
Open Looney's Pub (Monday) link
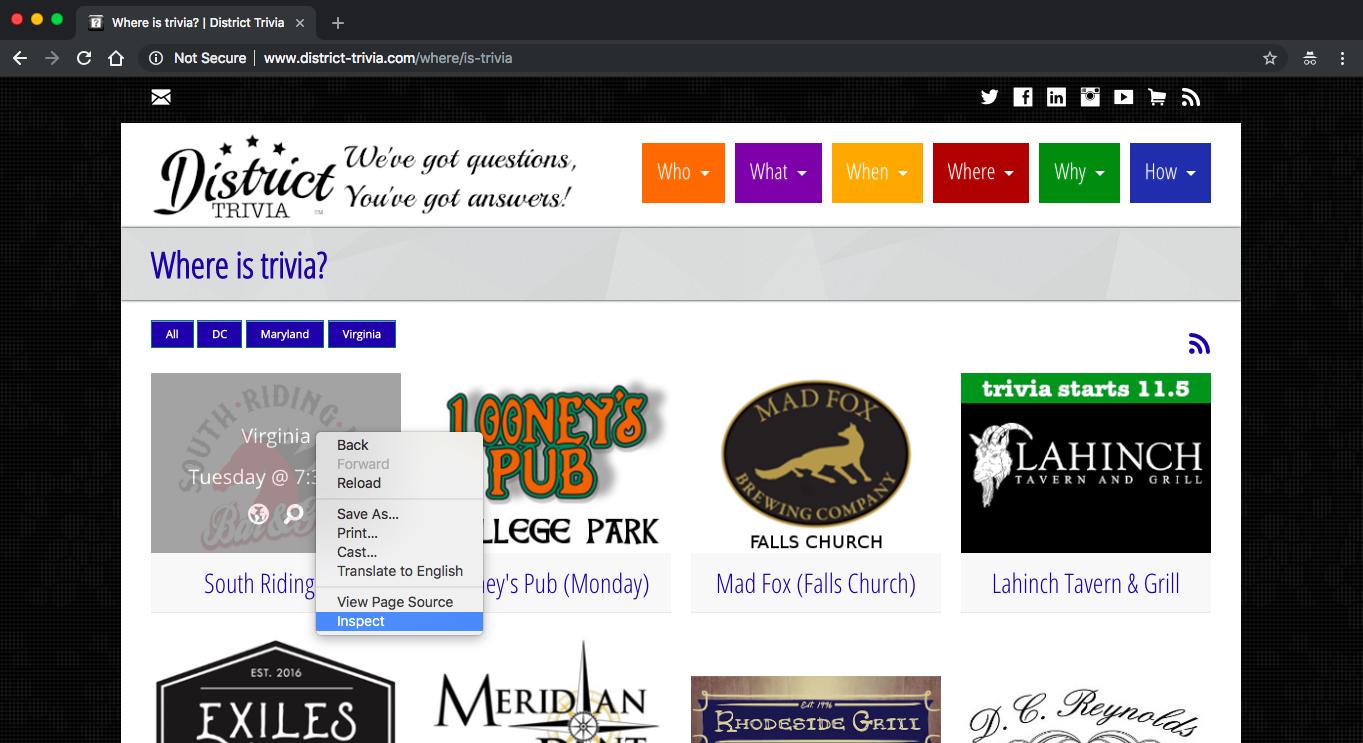pyautogui.click(x=567, y=584)
